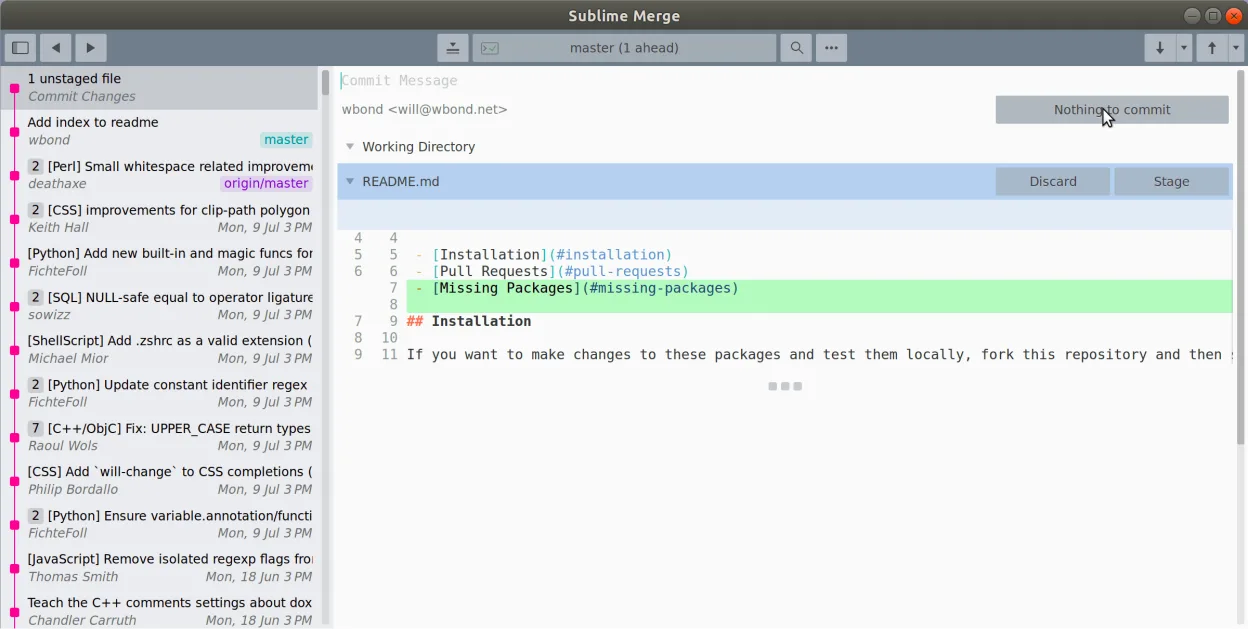The image size is (1248, 629).
Task: Select C++/ObjC UPPER_CASE return types commit
Action: (160, 437)
